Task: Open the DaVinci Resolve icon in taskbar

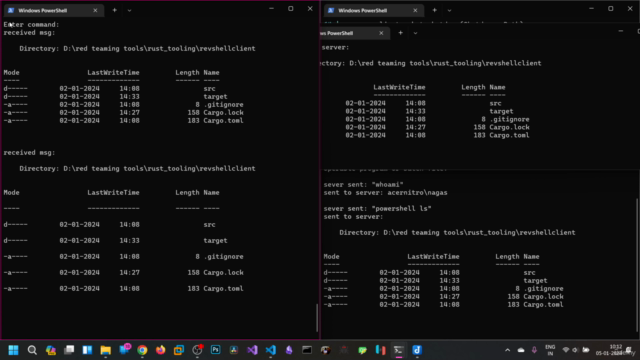Action: (x=234, y=350)
